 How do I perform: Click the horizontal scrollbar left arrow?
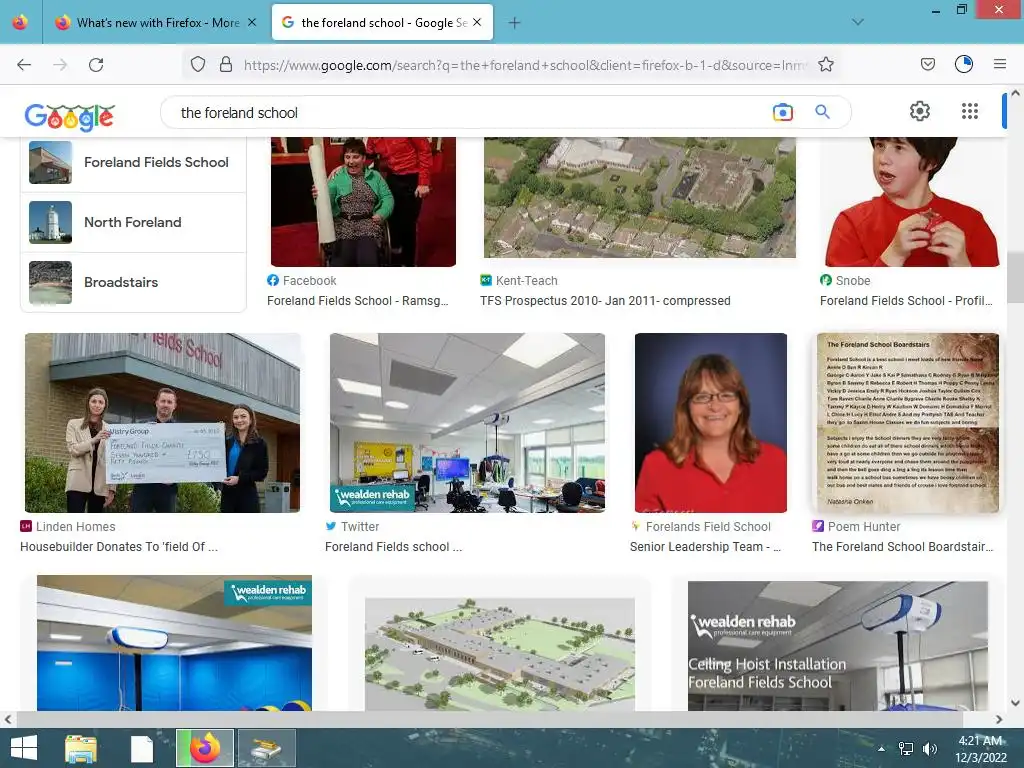(7, 720)
